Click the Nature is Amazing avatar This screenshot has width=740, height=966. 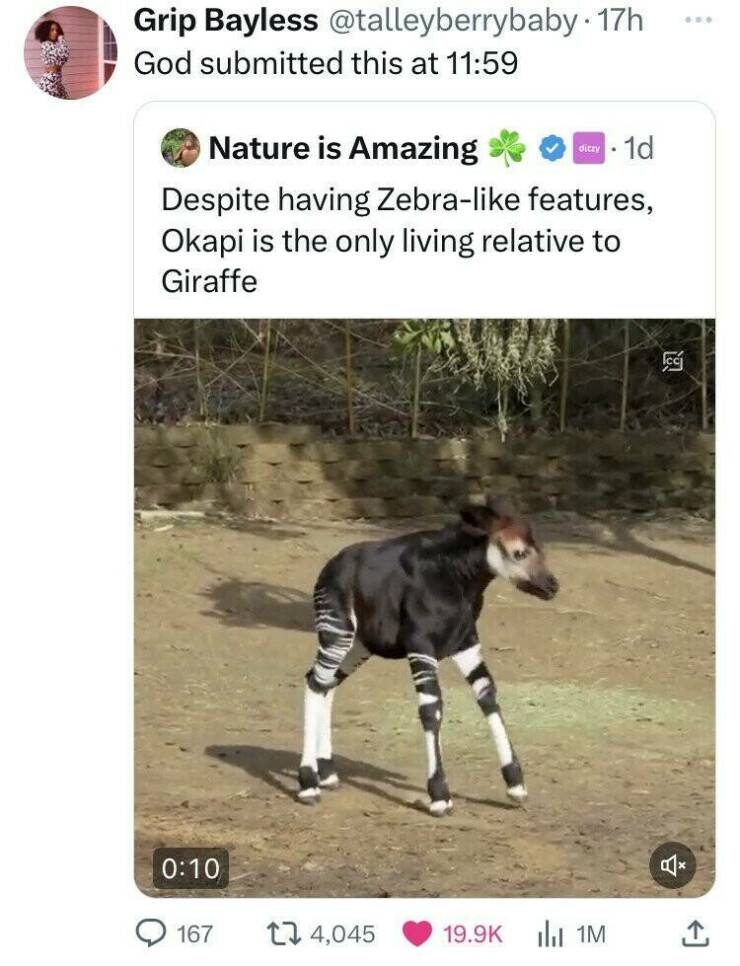pyautogui.click(x=180, y=148)
